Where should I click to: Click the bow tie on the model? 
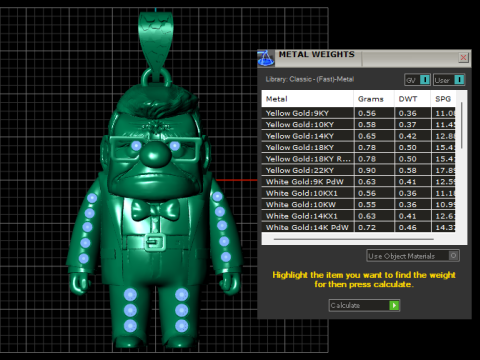pos(155,210)
